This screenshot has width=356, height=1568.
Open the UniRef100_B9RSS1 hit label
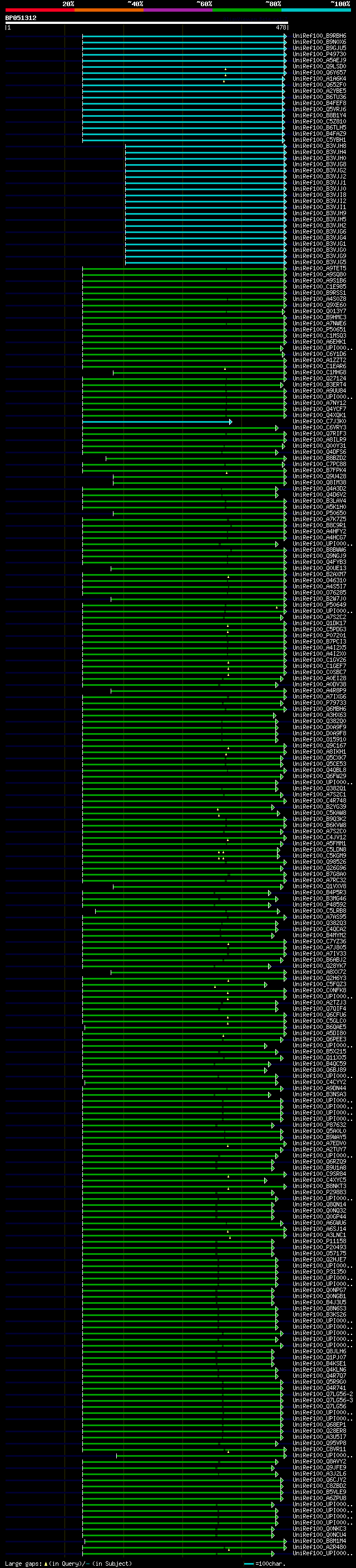tap(319, 293)
